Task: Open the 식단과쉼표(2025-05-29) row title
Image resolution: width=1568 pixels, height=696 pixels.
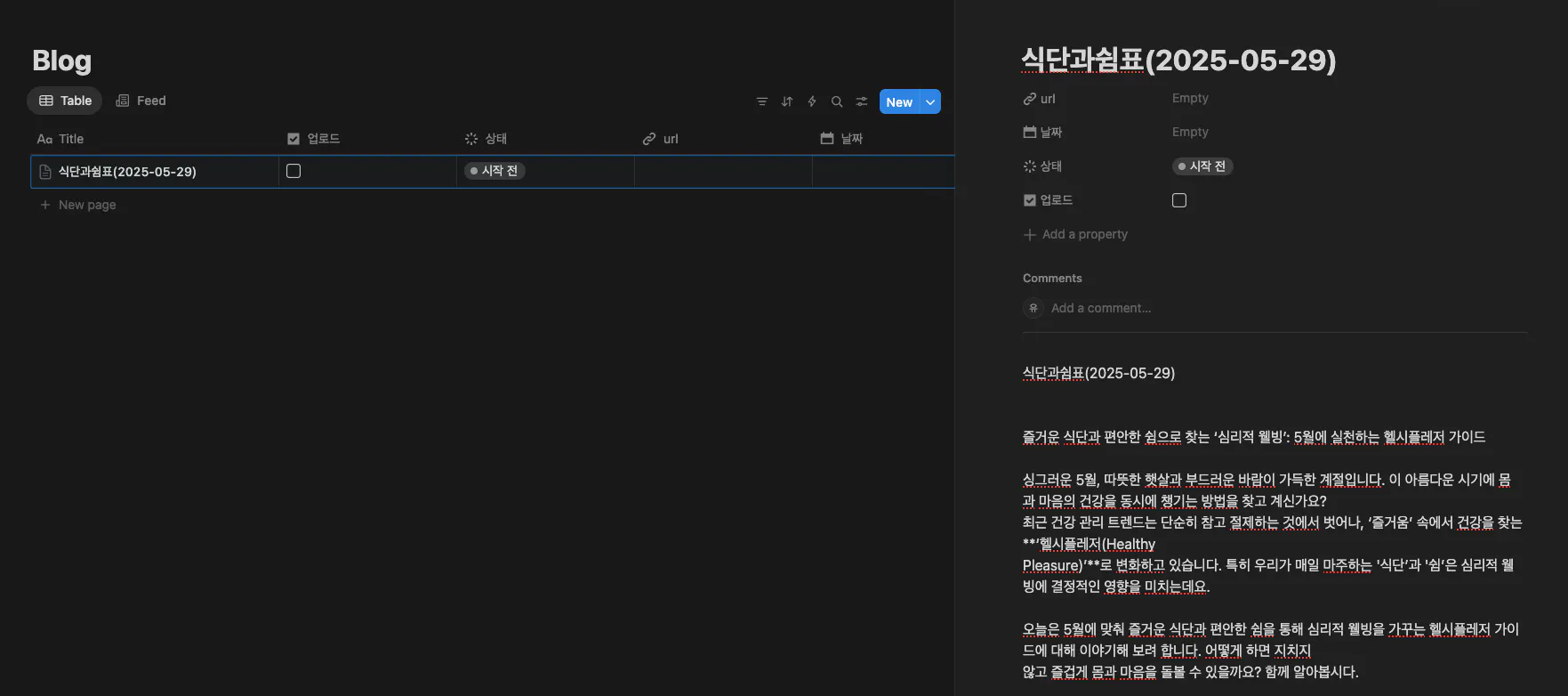Action: tap(127, 172)
